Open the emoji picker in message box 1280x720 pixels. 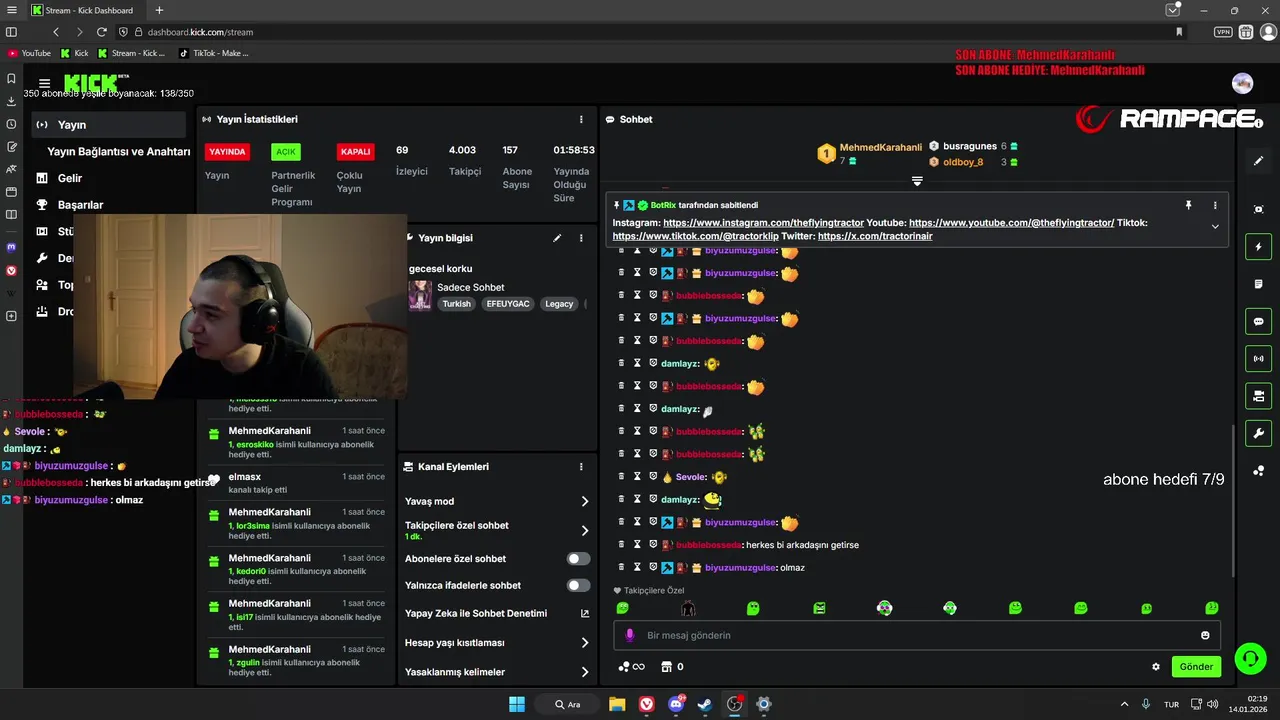(x=1205, y=635)
